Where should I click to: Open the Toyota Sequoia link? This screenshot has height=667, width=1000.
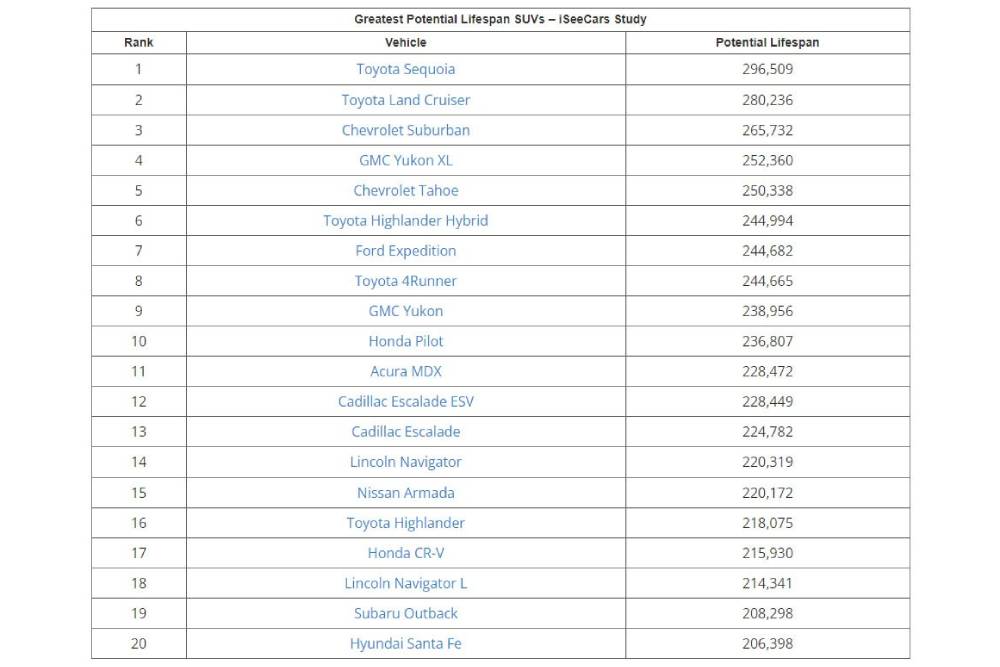tap(405, 69)
